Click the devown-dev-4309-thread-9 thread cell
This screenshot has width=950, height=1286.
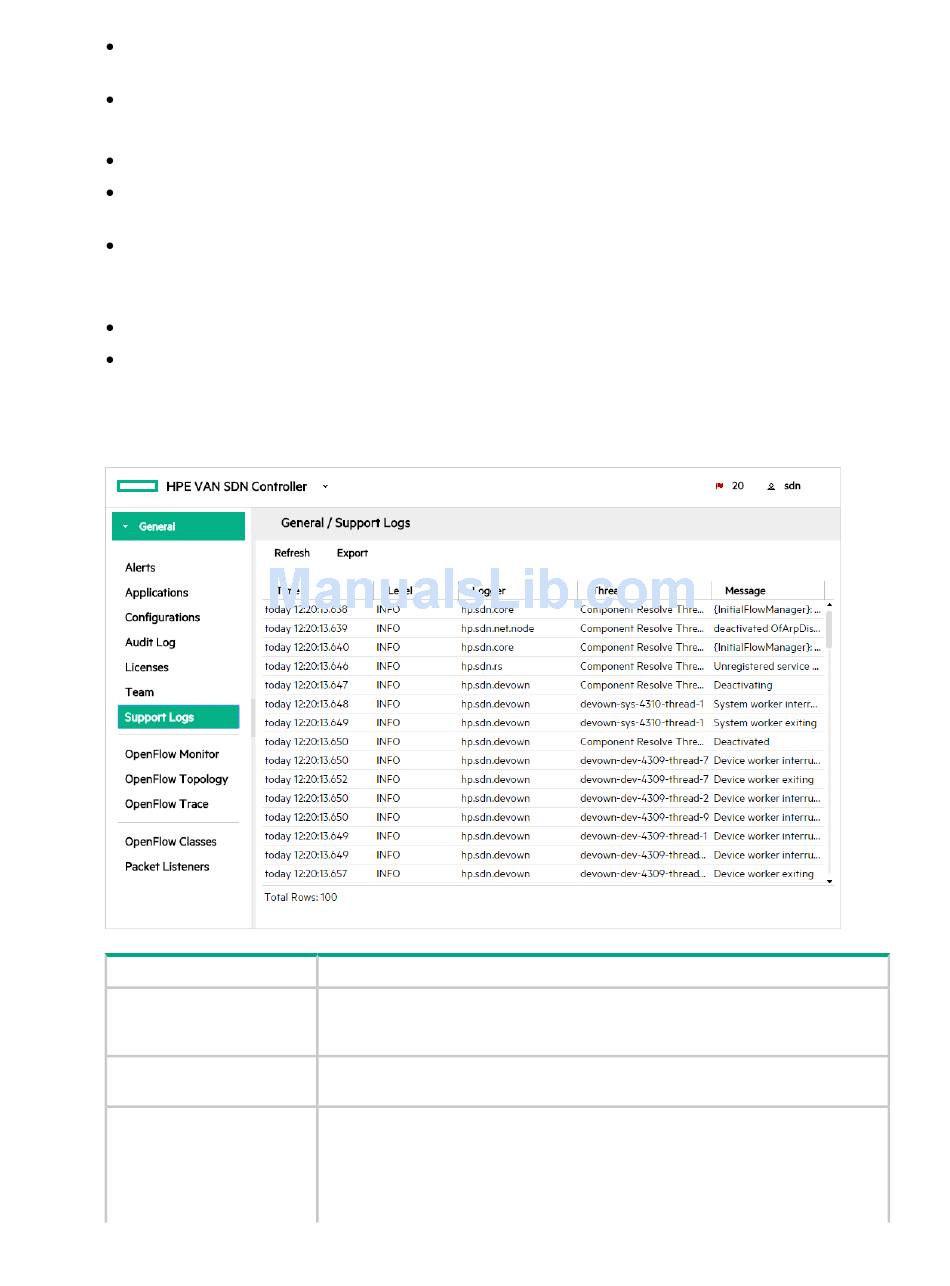pos(644,818)
